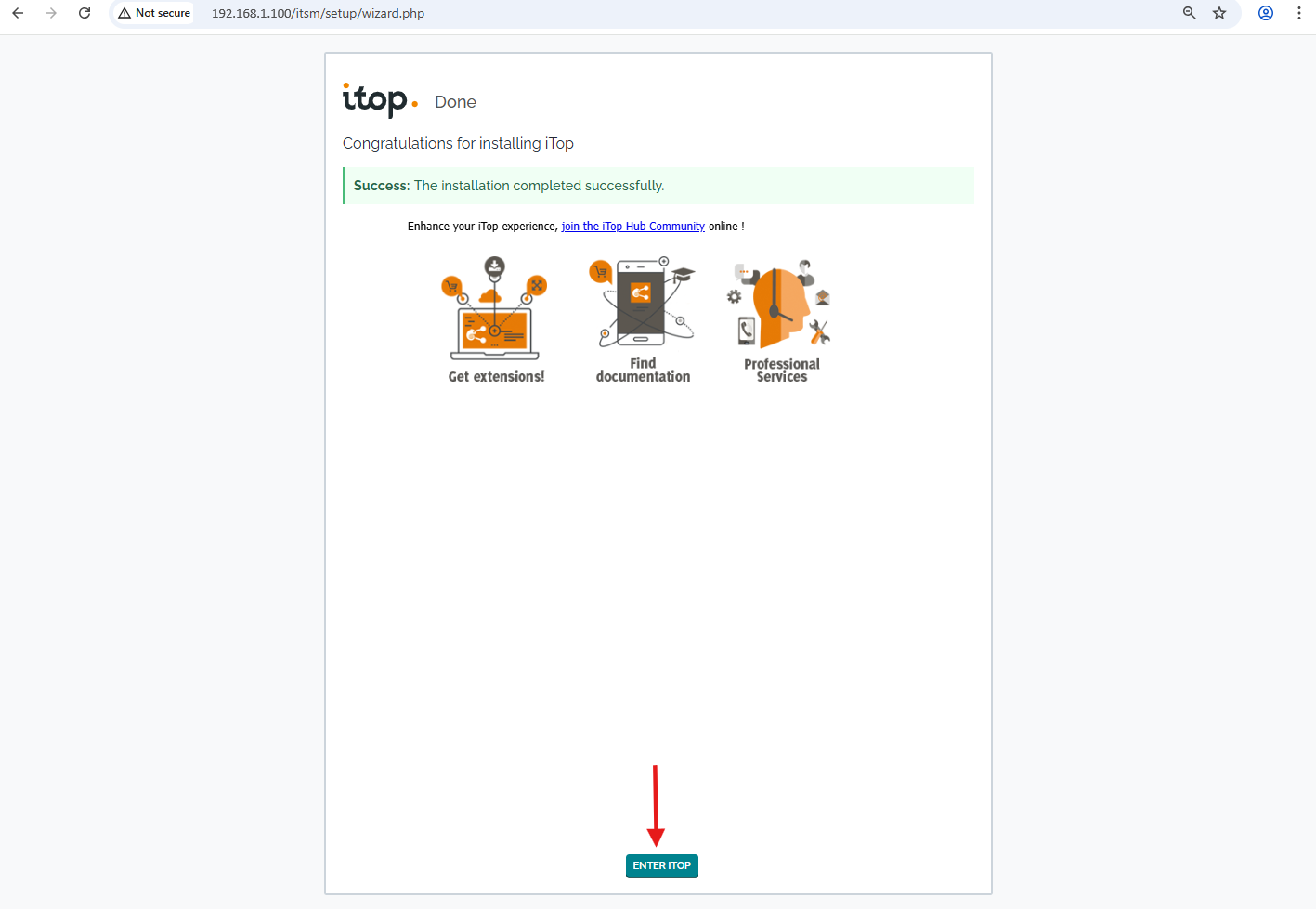The height and width of the screenshot is (909, 1316).
Task: Click the 'Done' step title
Action: (x=455, y=102)
